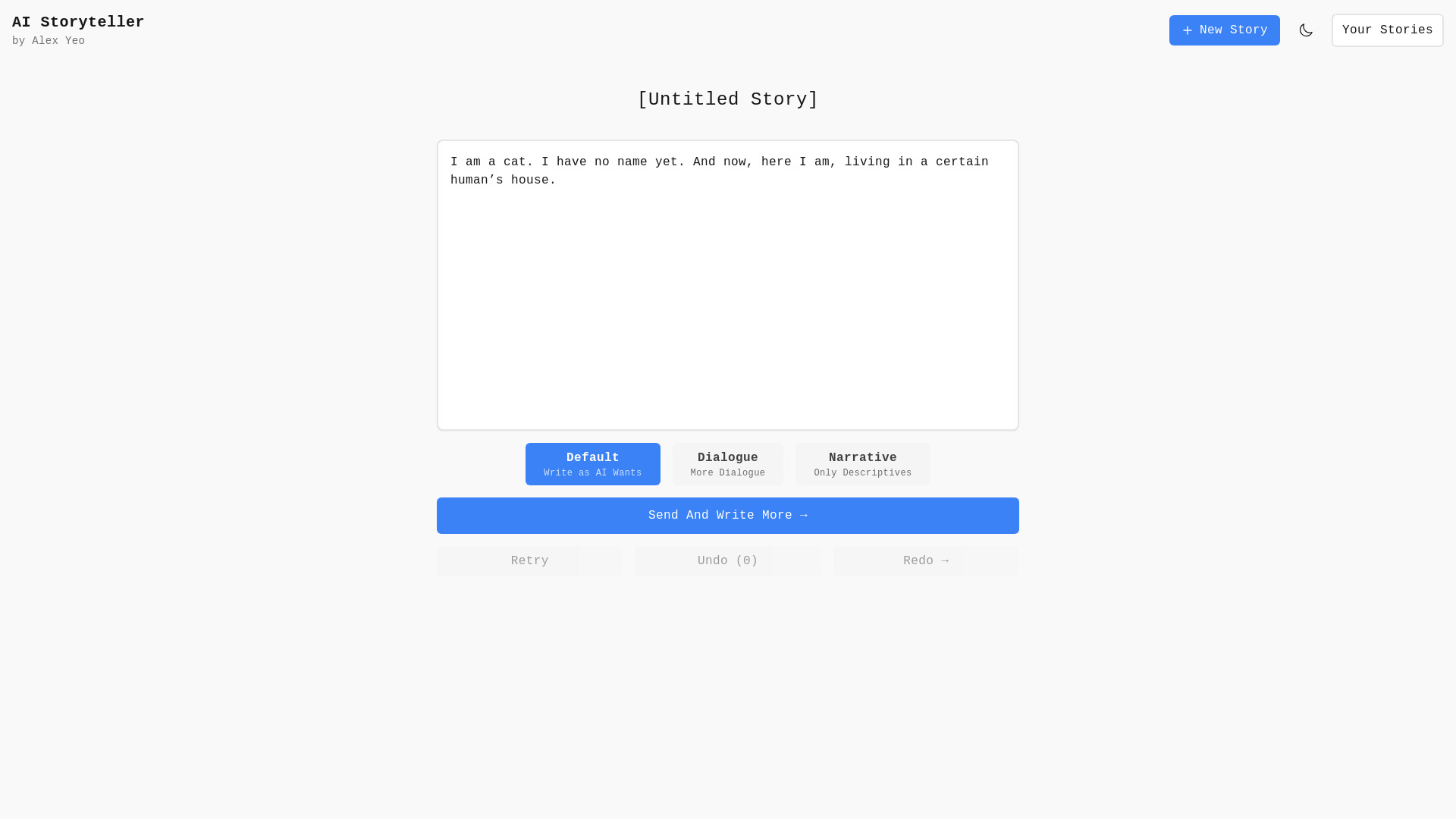This screenshot has height=819, width=1456.
Task: Click inside the story text editor
Action: pos(727,284)
